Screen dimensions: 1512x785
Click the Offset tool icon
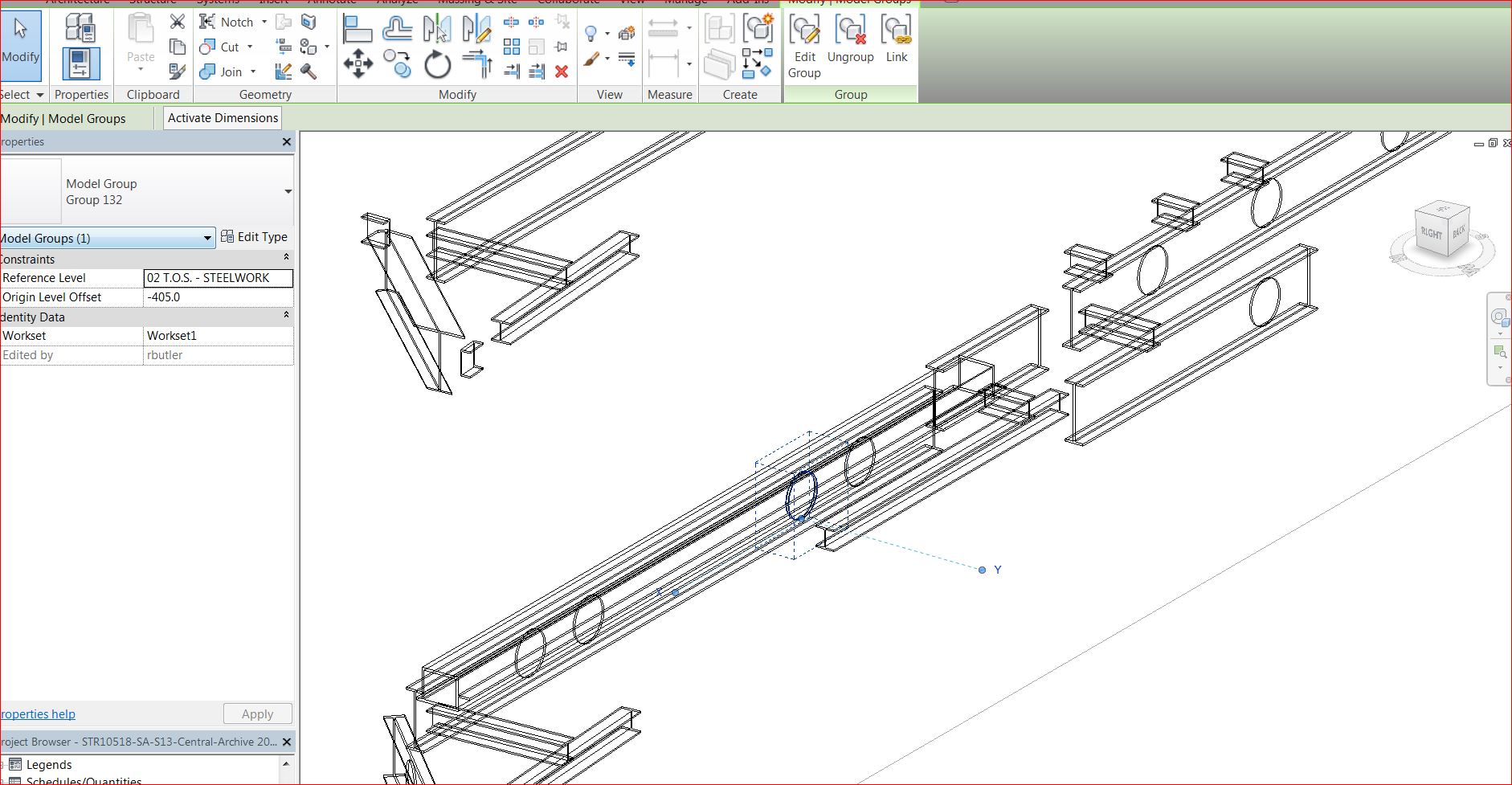click(397, 30)
